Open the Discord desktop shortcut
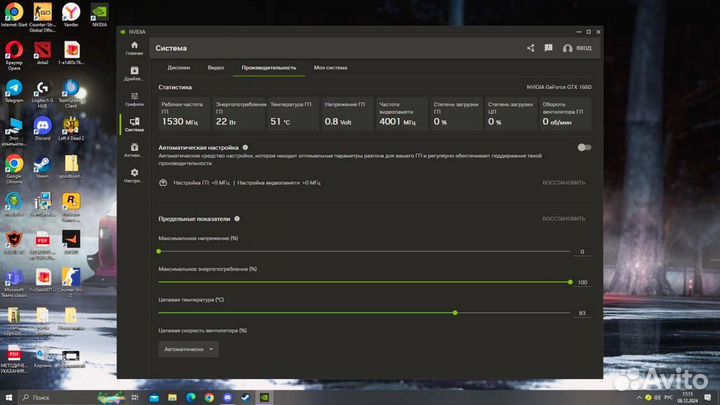The height and width of the screenshot is (405, 720). tap(42, 128)
